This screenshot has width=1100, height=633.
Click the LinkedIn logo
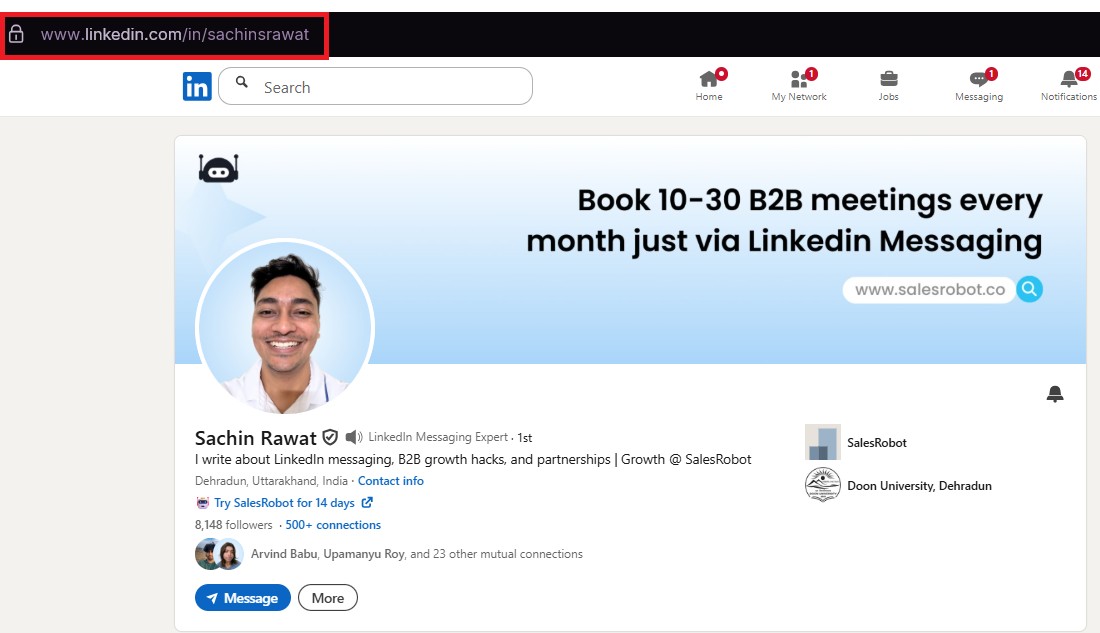(x=197, y=86)
